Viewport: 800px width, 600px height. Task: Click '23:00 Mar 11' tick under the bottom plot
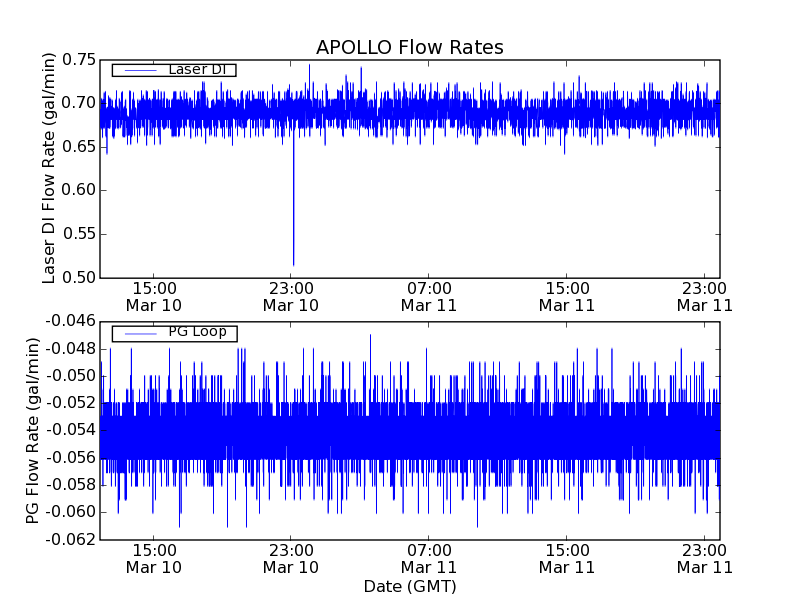tap(704, 558)
